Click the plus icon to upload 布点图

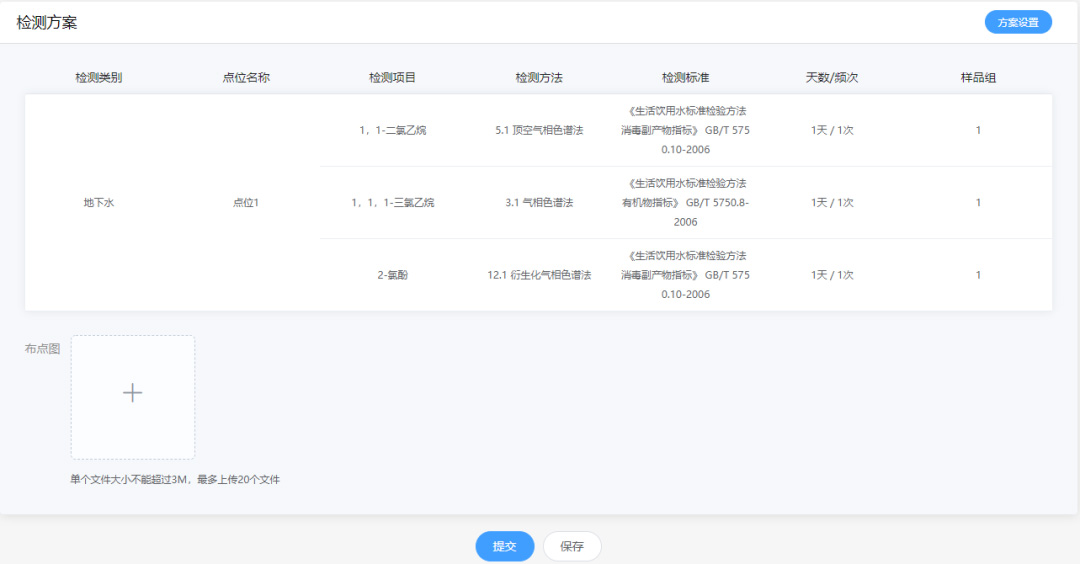[132, 394]
